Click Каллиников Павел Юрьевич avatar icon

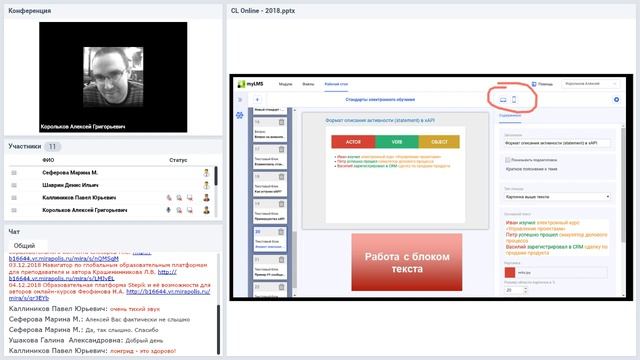(x=207, y=198)
